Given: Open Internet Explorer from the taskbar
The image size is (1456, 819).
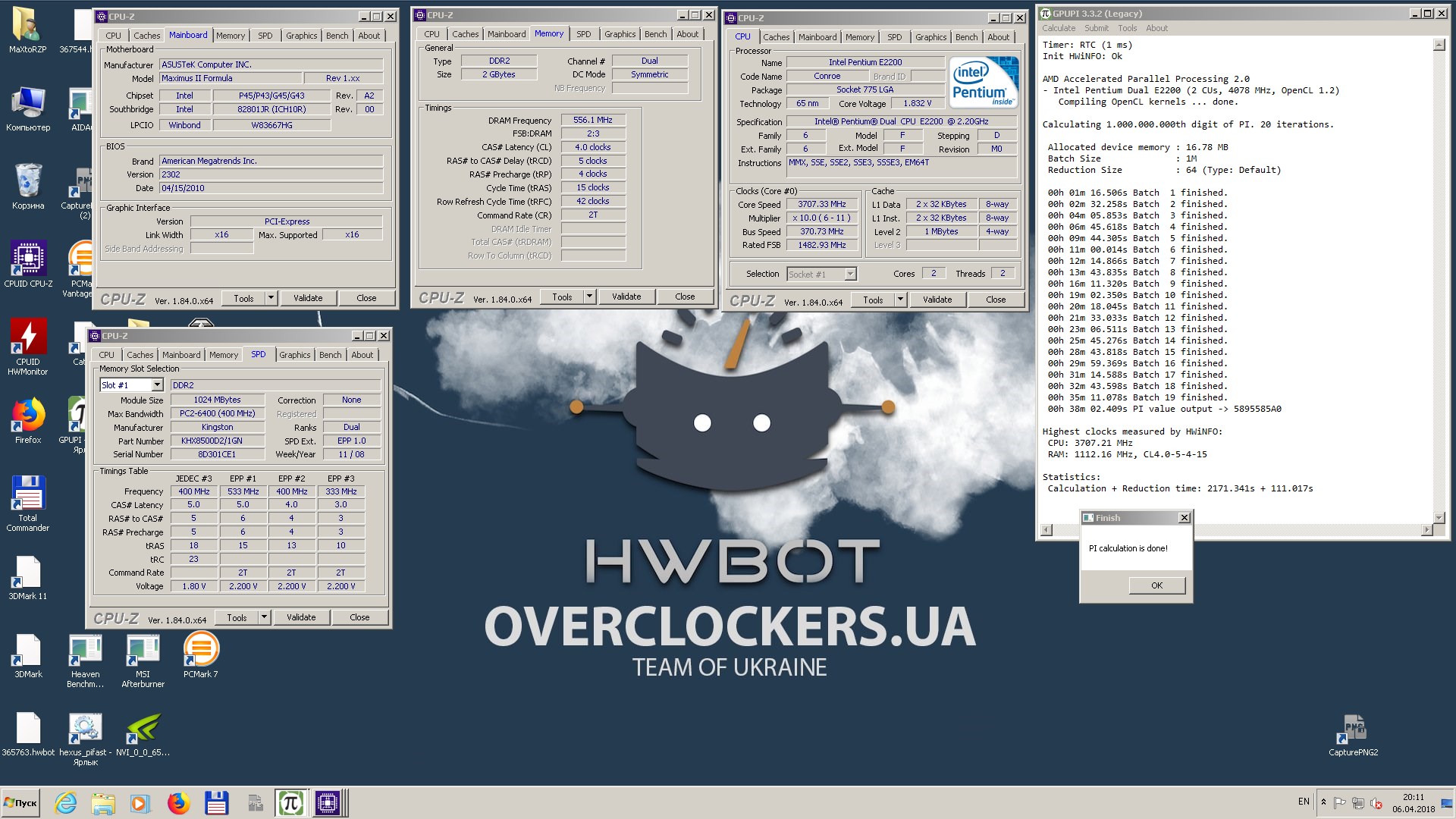Looking at the screenshot, I should point(66,802).
